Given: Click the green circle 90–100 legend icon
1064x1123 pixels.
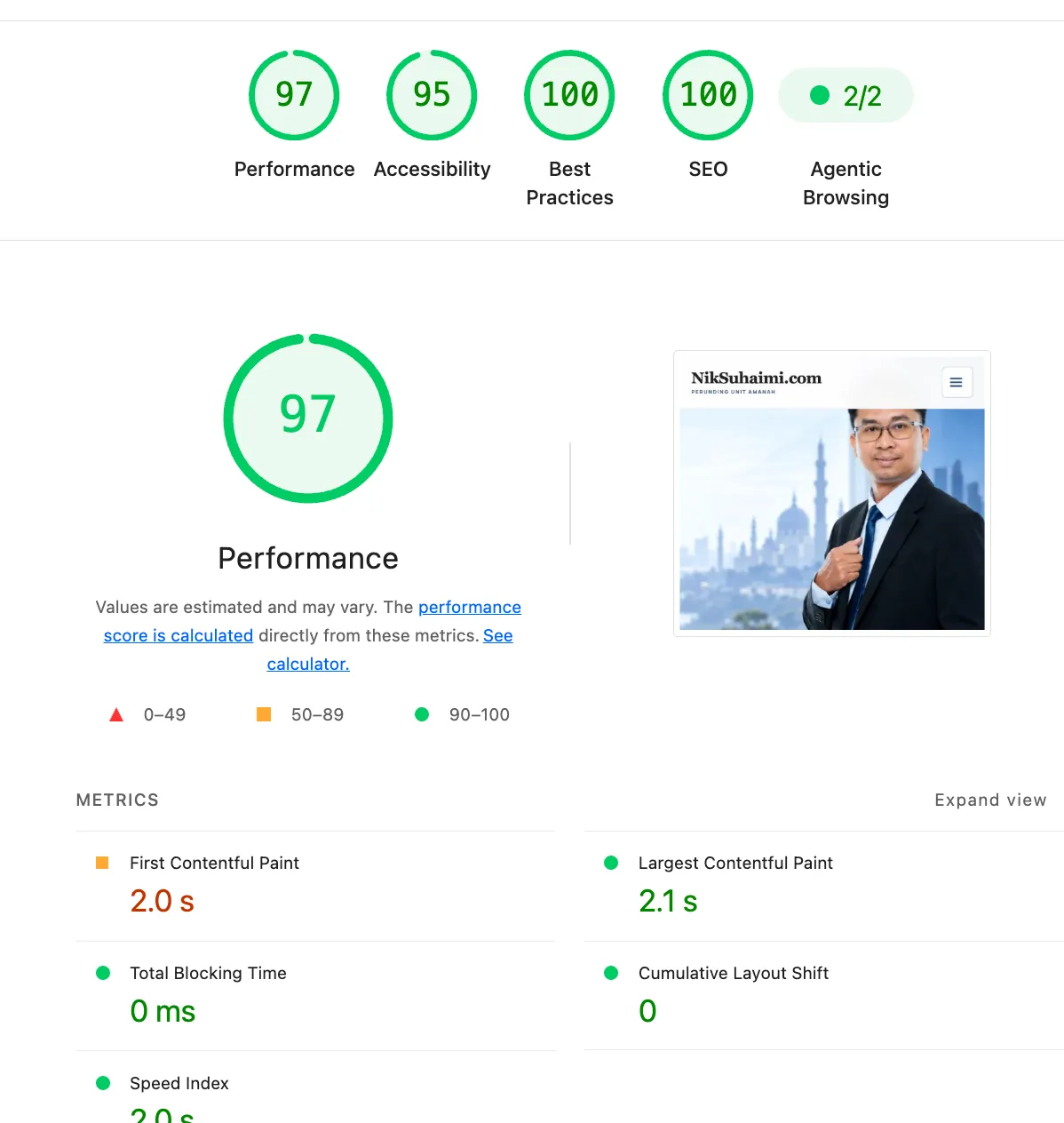Looking at the screenshot, I should [422, 714].
